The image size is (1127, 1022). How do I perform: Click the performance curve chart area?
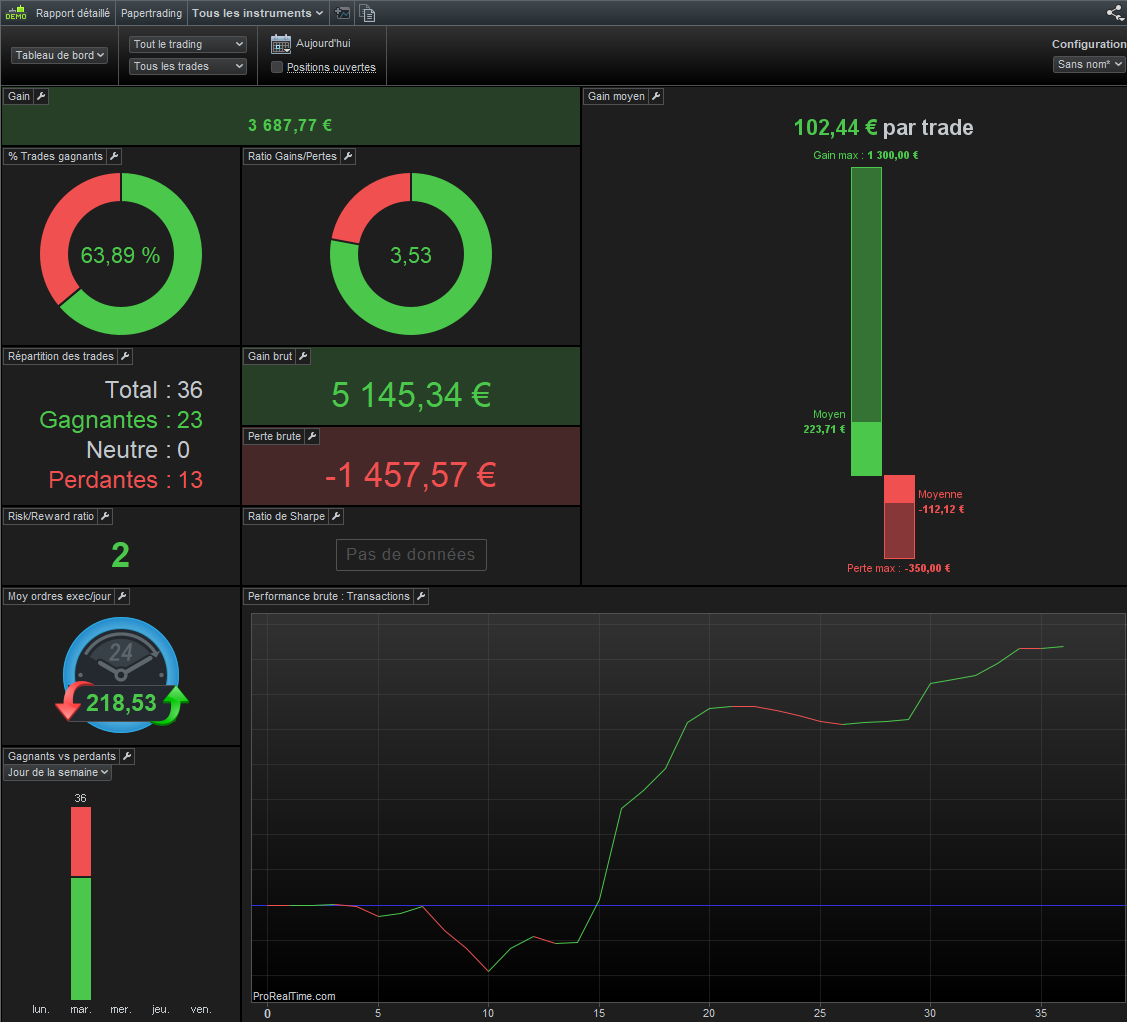click(688, 808)
